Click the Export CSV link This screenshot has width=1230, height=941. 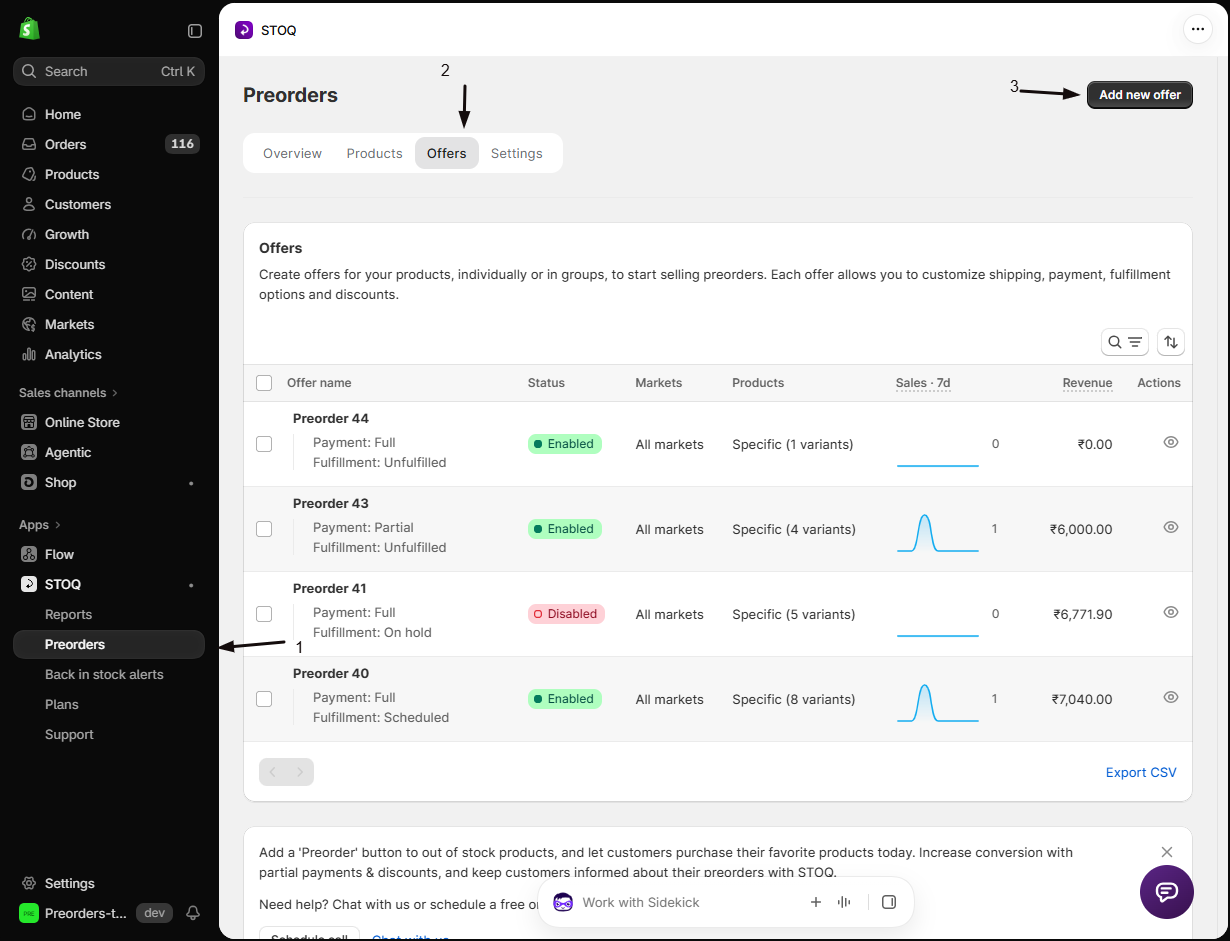pyautogui.click(x=1141, y=772)
